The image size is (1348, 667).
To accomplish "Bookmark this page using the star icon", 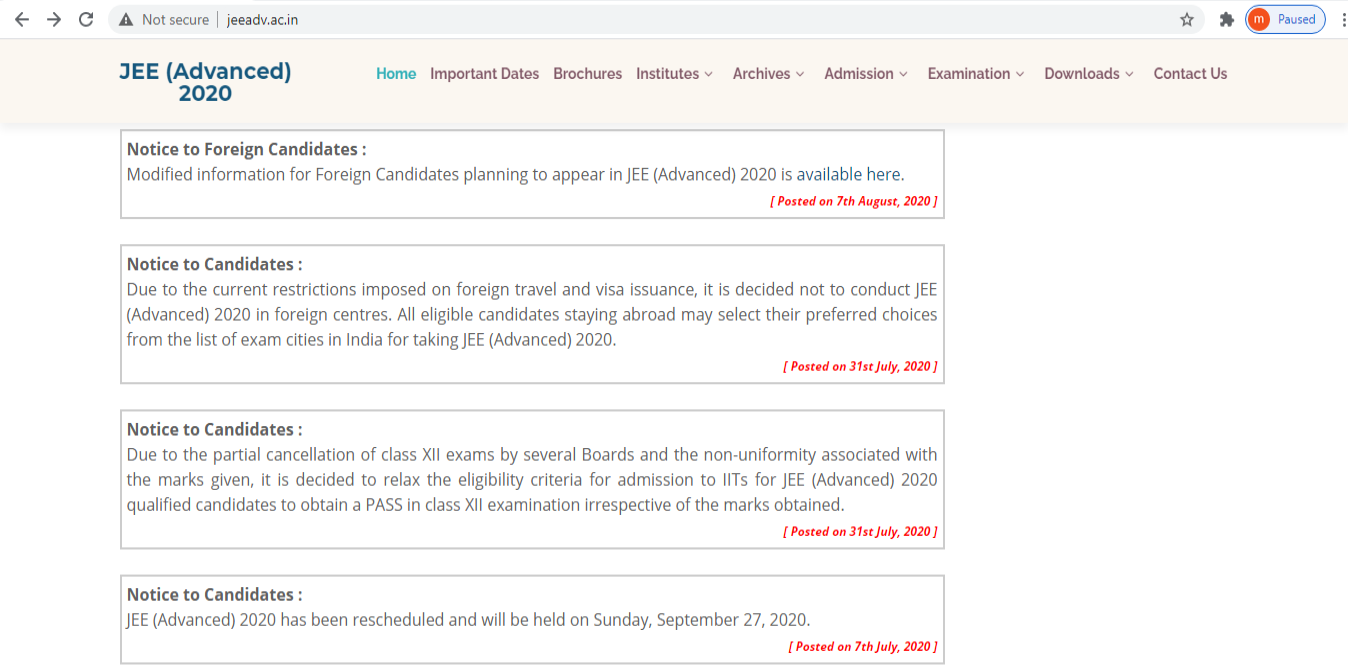I will [x=1186, y=18].
